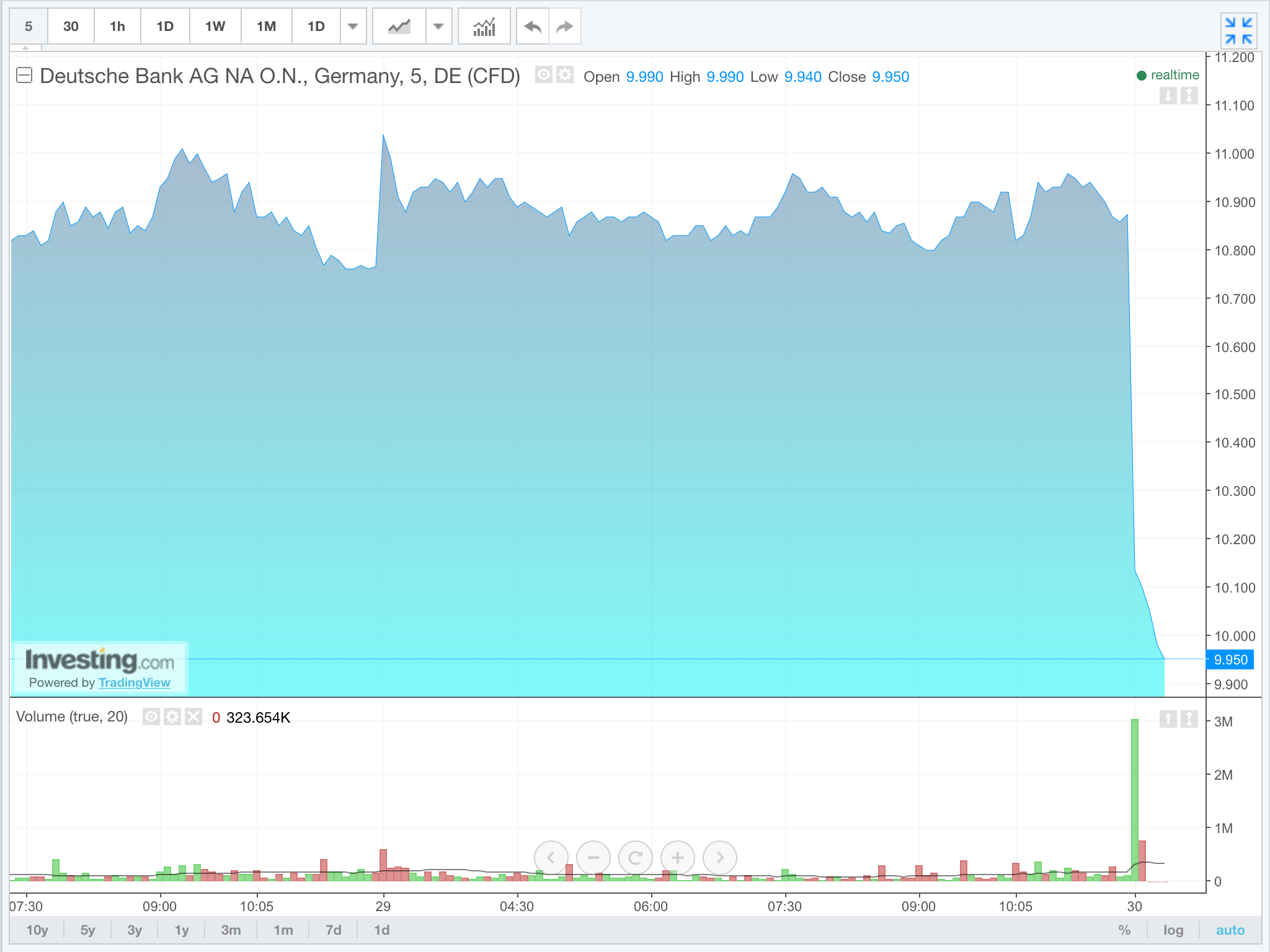
Task: Click the Volume (true, 20) label
Action: [x=72, y=716]
